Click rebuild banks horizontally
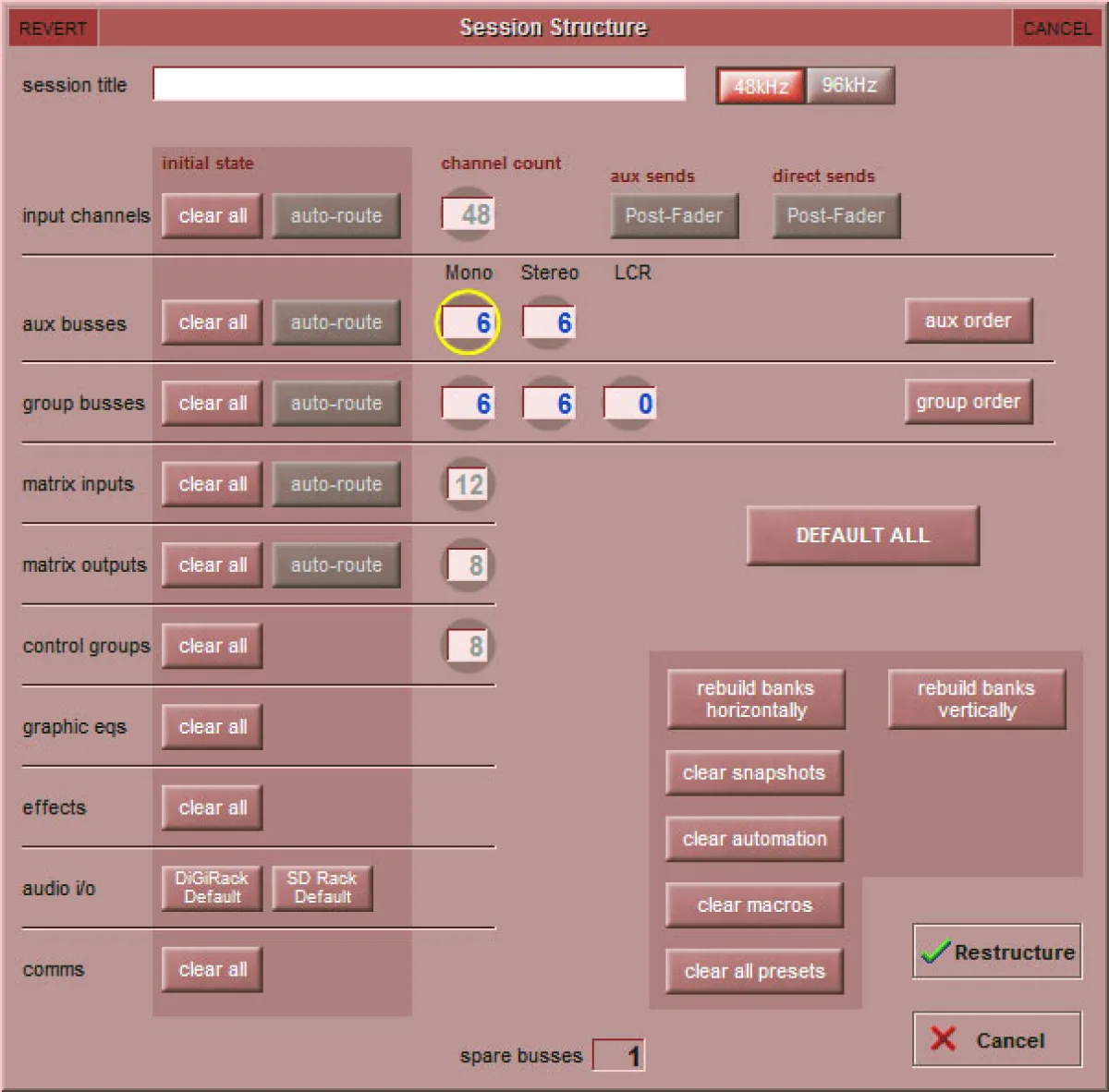 (x=756, y=699)
